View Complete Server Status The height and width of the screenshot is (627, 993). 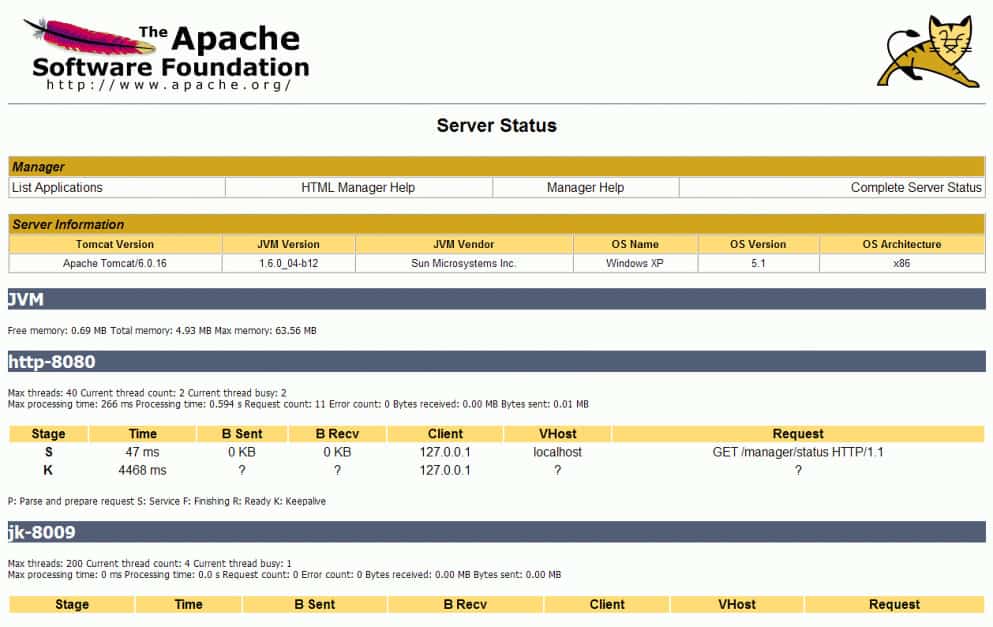[916, 187]
